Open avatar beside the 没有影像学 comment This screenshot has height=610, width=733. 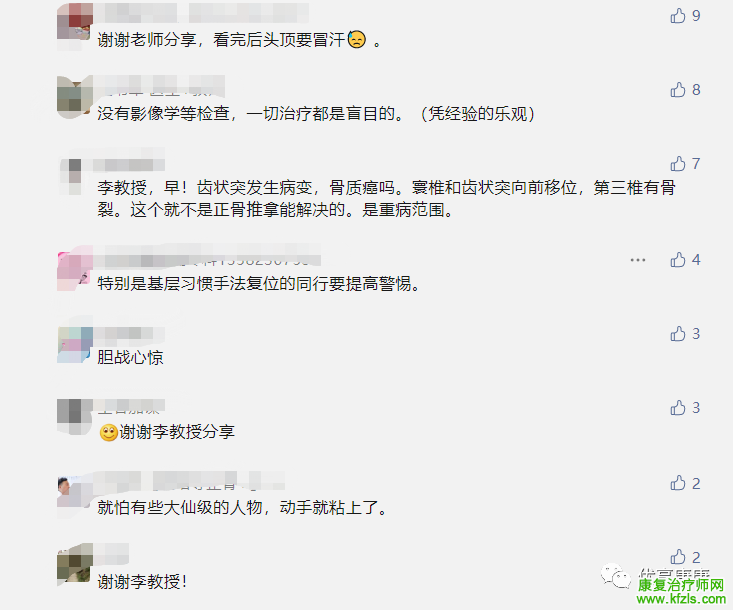(x=74, y=97)
